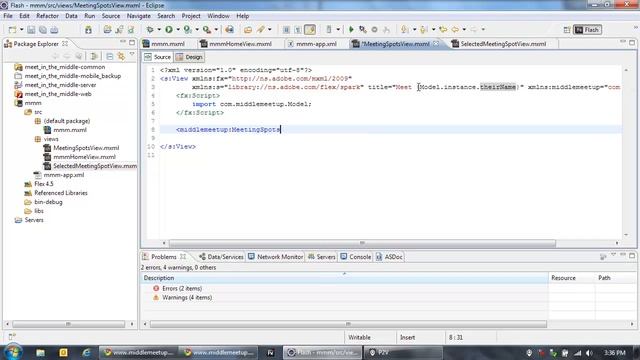Click the Previous Annotation icon in toolbar

click(x=424, y=29)
